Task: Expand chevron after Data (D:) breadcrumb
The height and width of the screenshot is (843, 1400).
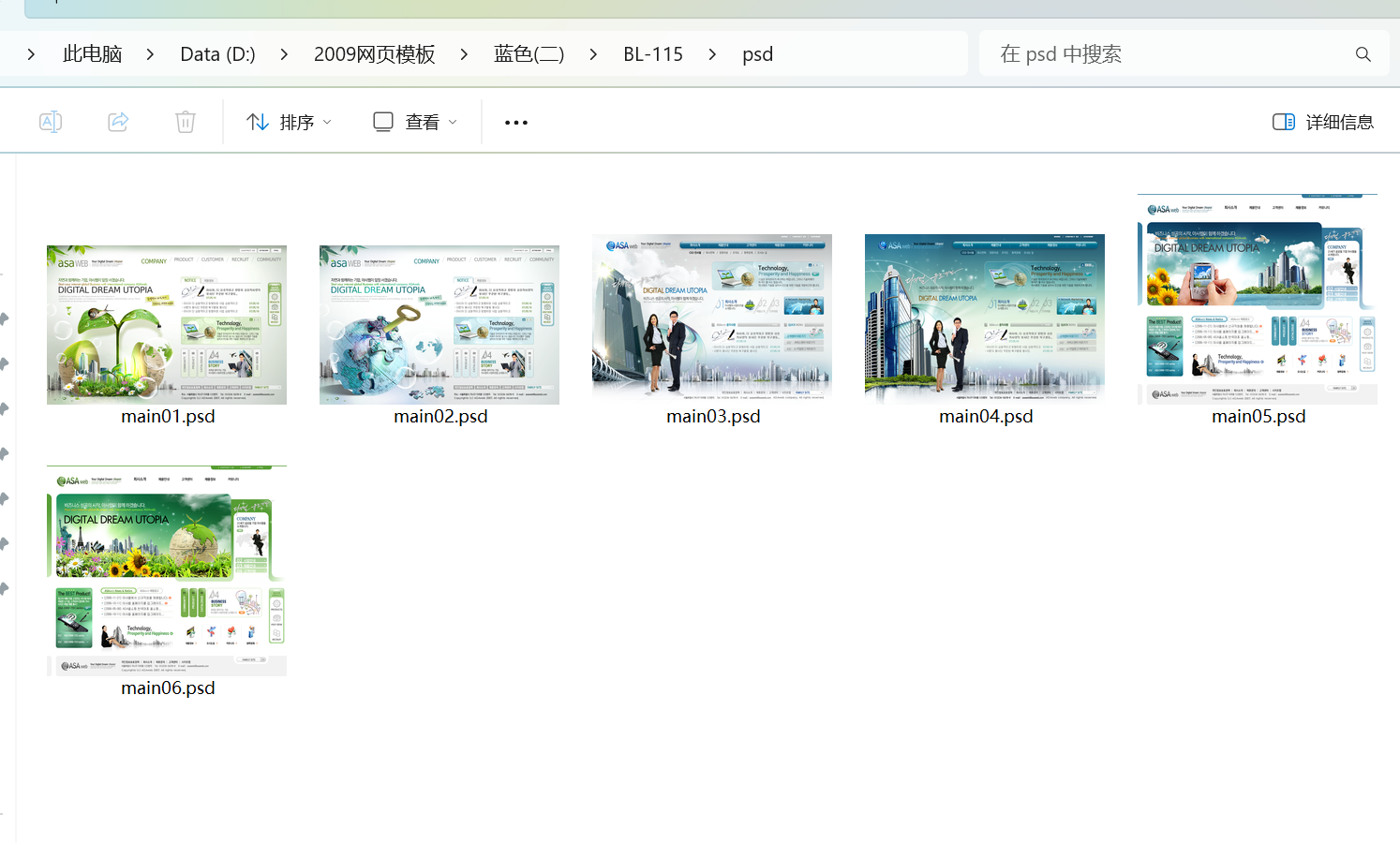Action: (284, 54)
